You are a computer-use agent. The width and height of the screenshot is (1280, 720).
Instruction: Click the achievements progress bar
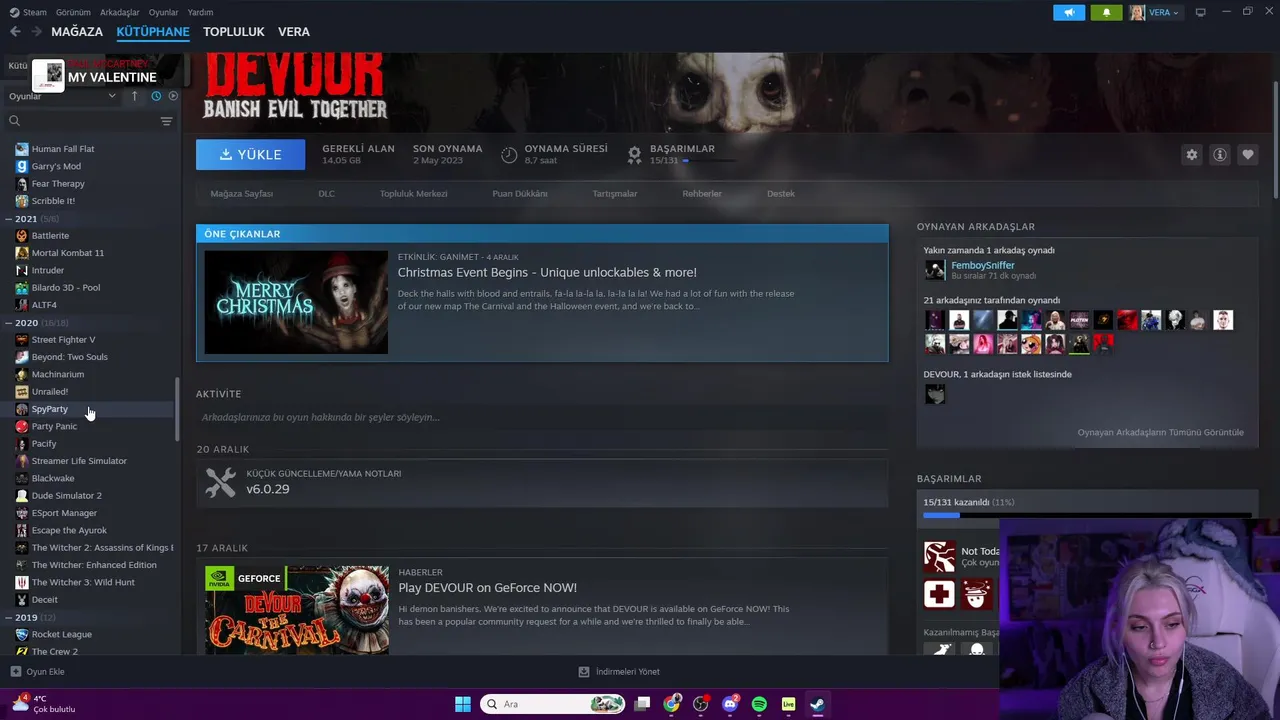[x=1087, y=515]
